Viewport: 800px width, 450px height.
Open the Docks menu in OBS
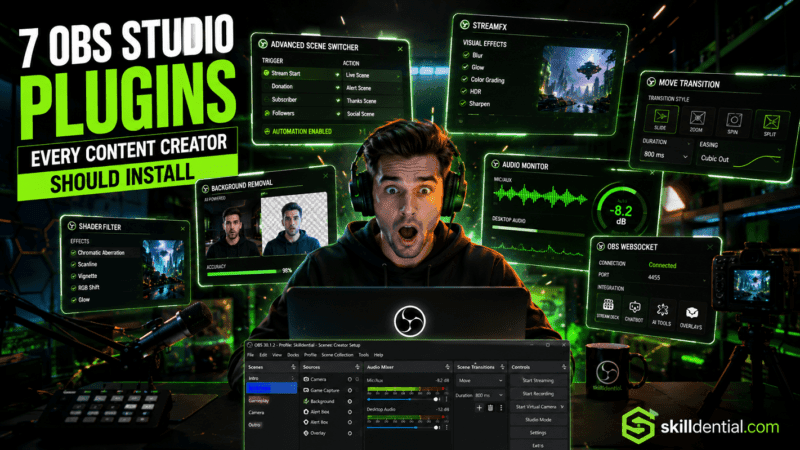click(x=293, y=355)
